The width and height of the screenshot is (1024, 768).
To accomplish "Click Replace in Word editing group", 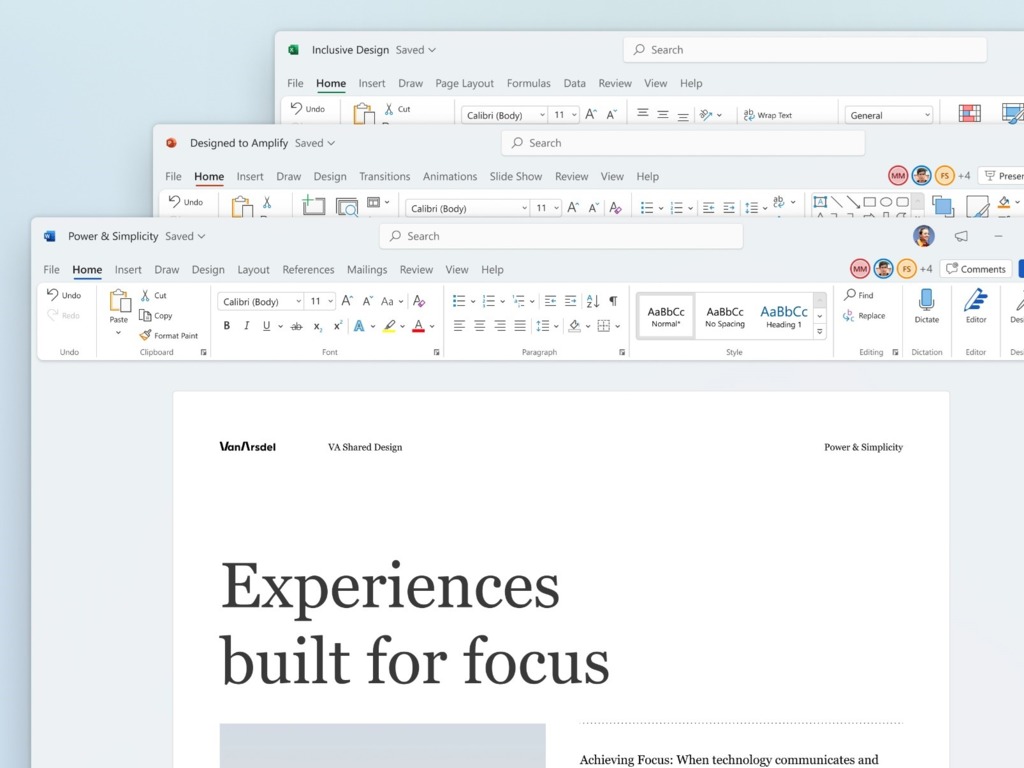I will (864, 315).
